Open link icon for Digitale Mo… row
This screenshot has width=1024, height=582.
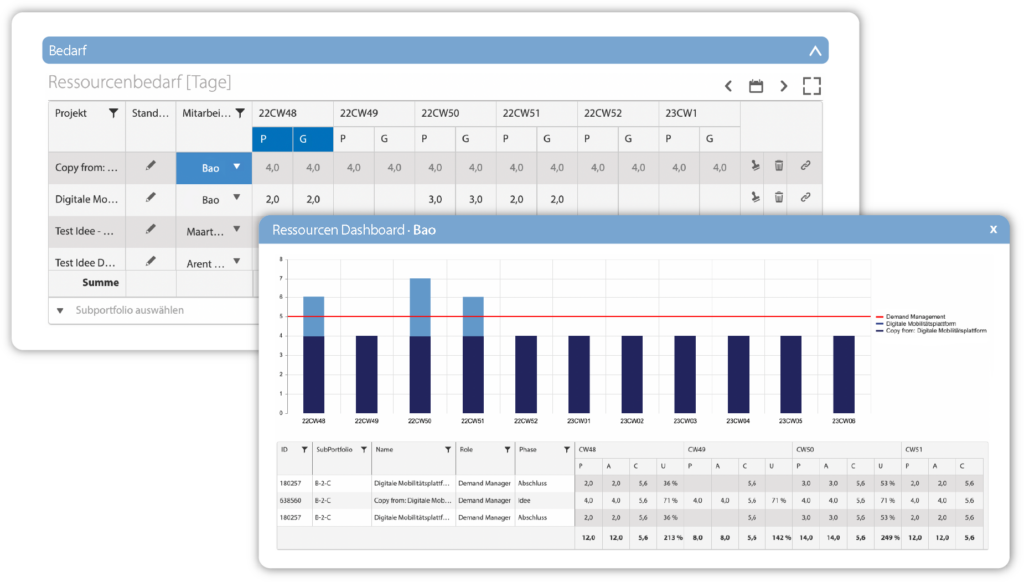click(x=805, y=199)
